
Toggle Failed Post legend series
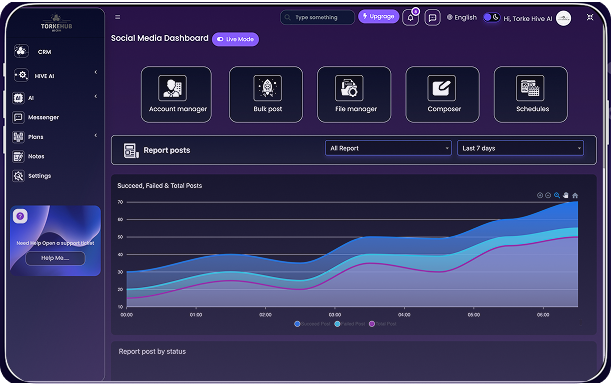(350, 324)
